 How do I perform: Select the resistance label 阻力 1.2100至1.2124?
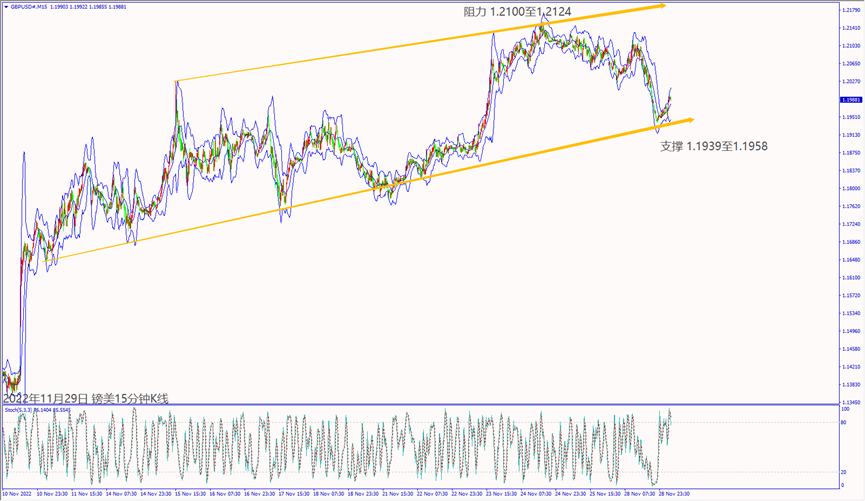pos(517,12)
